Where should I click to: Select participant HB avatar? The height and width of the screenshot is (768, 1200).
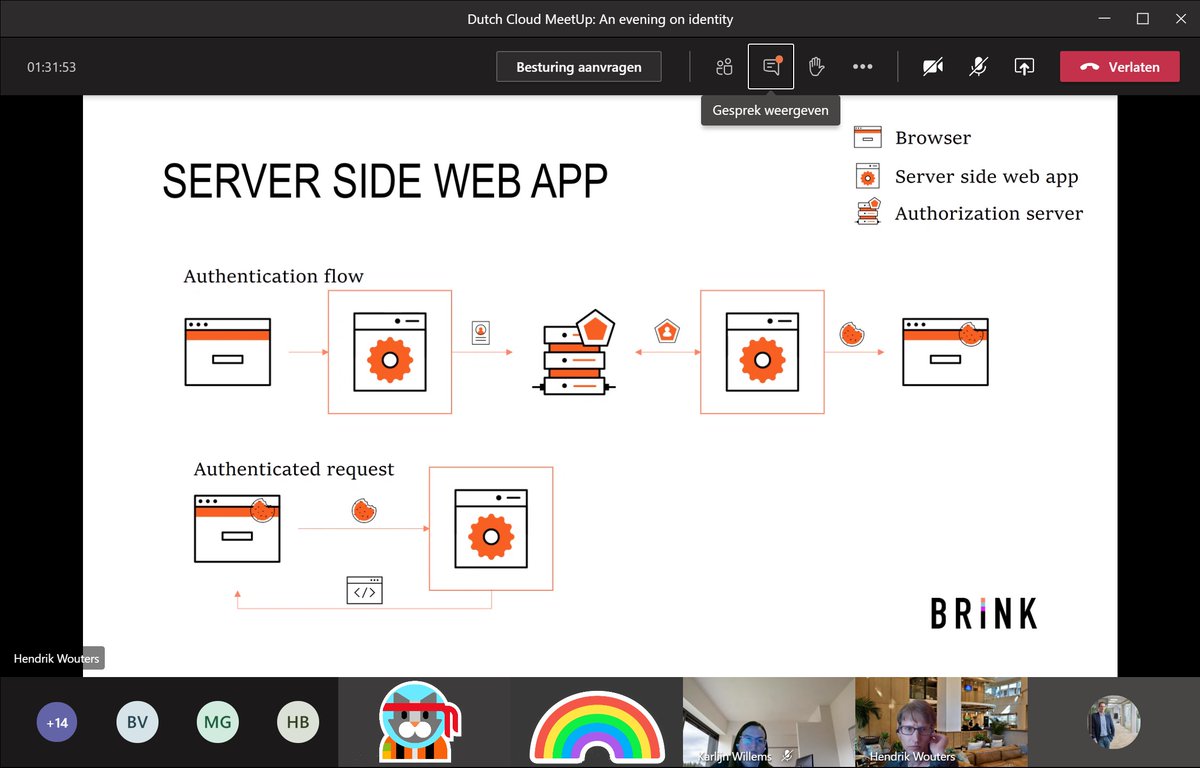coord(297,722)
